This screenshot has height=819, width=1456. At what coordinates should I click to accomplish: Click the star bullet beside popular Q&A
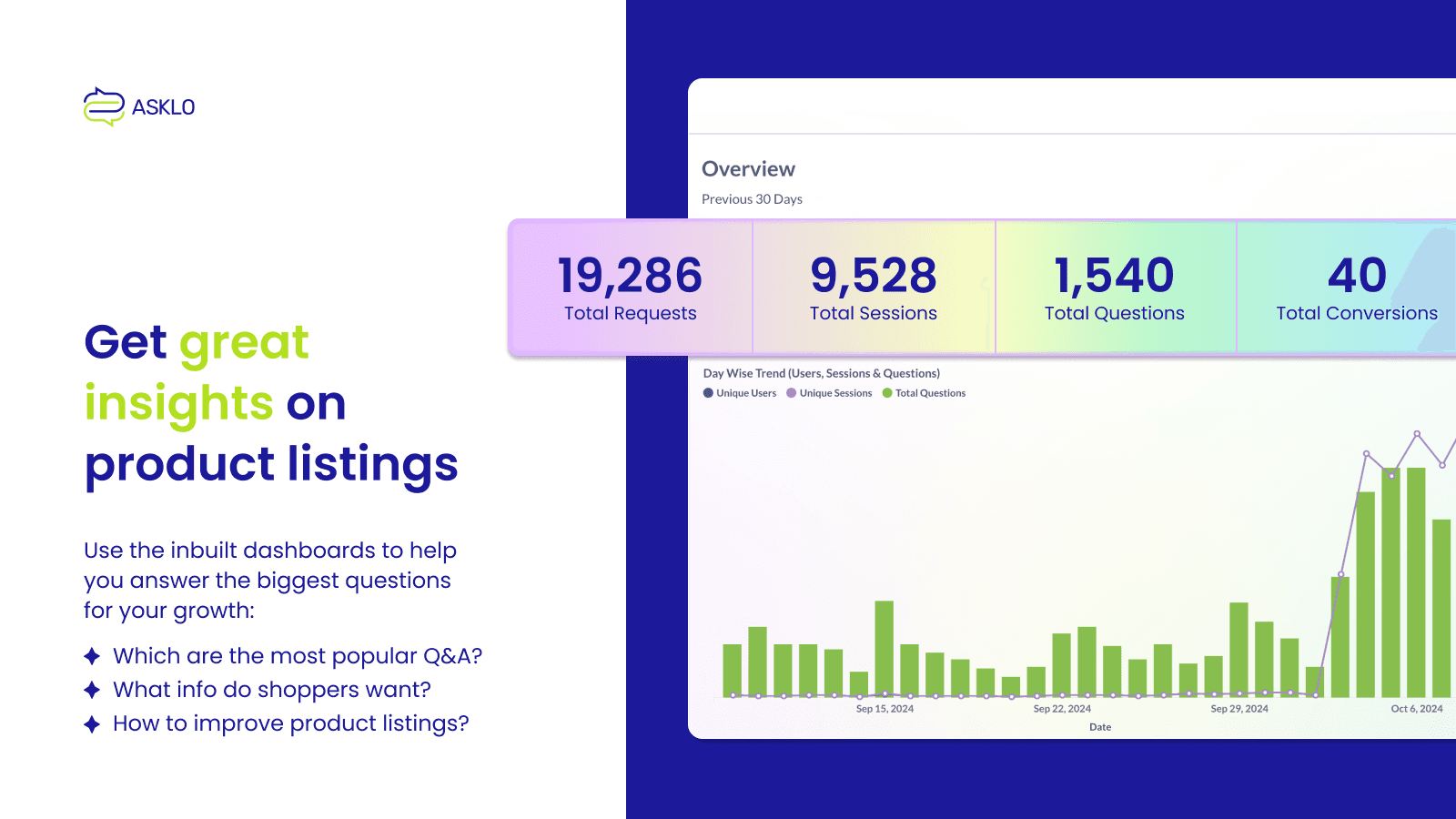[x=92, y=656]
